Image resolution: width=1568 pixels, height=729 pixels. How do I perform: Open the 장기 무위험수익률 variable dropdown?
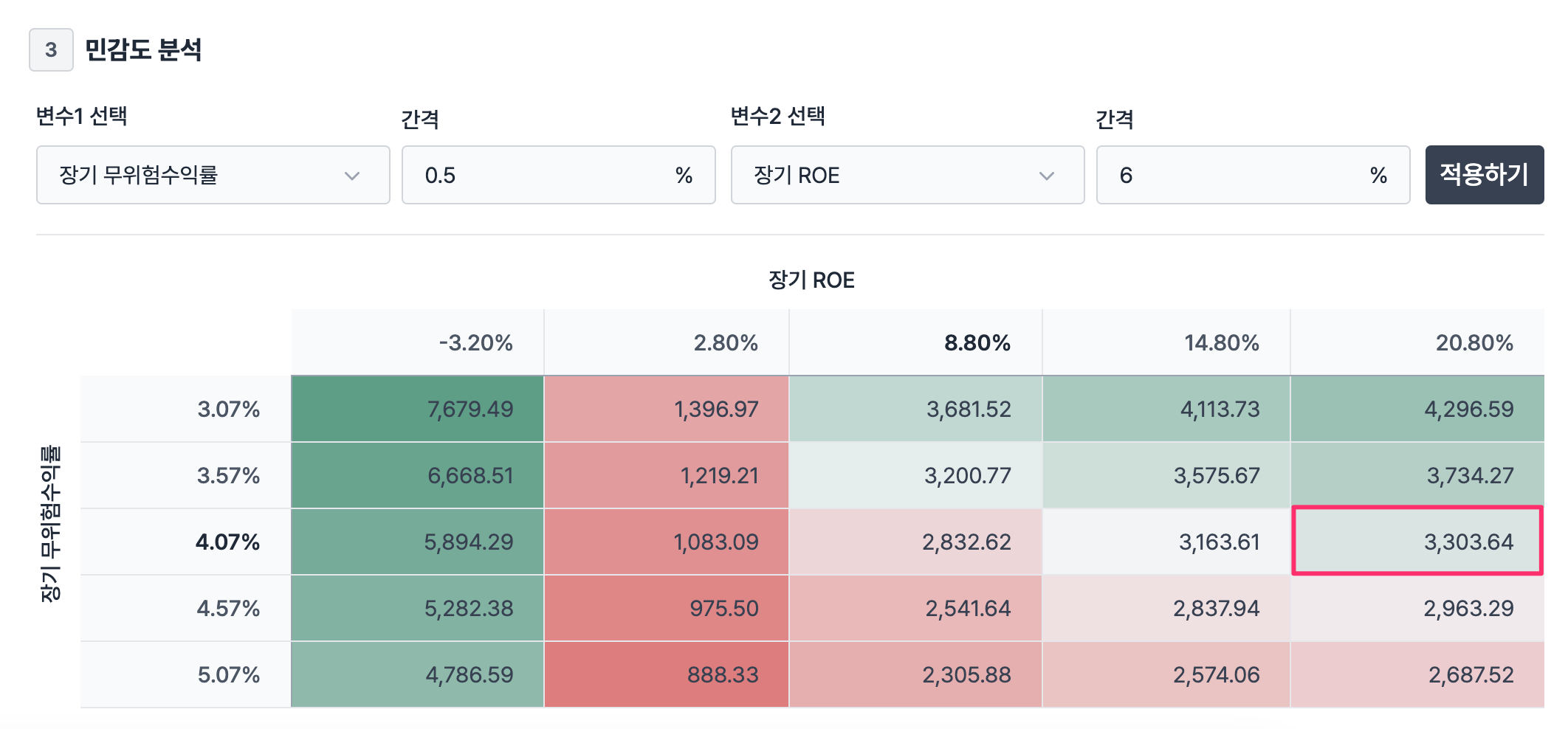[x=213, y=175]
